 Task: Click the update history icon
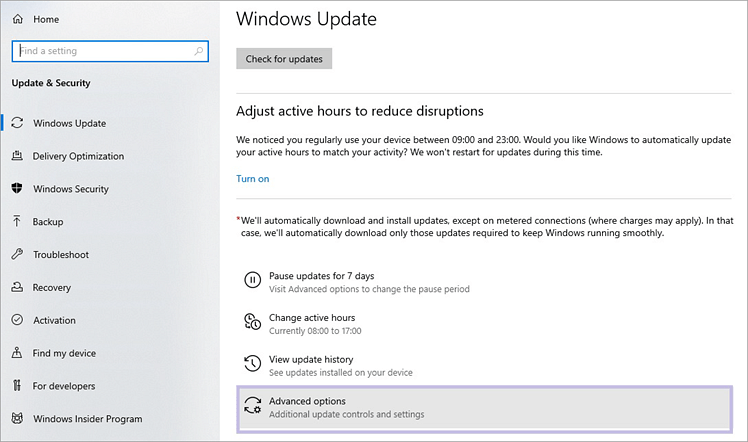(x=252, y=365)
